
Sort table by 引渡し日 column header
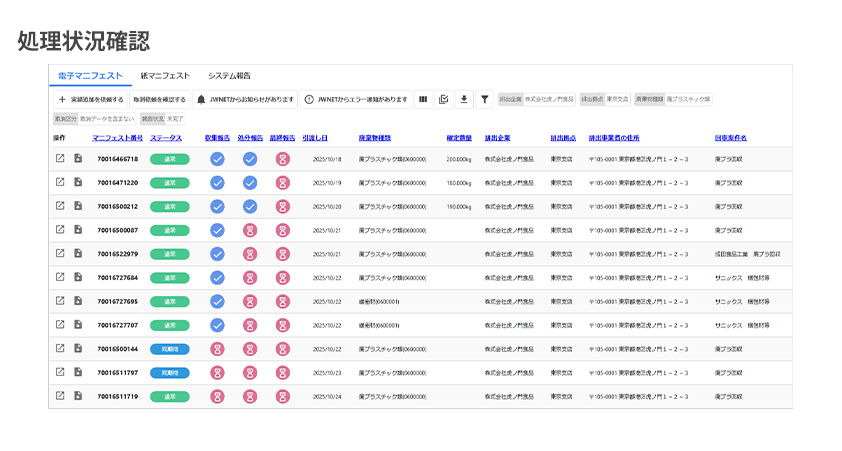[315, 138]
